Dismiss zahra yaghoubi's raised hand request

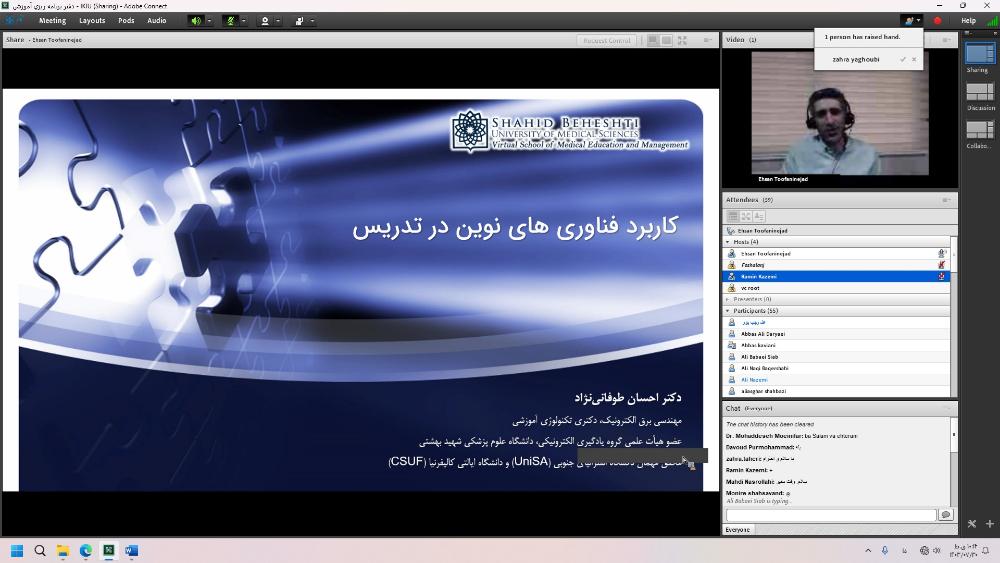[914, 59]
